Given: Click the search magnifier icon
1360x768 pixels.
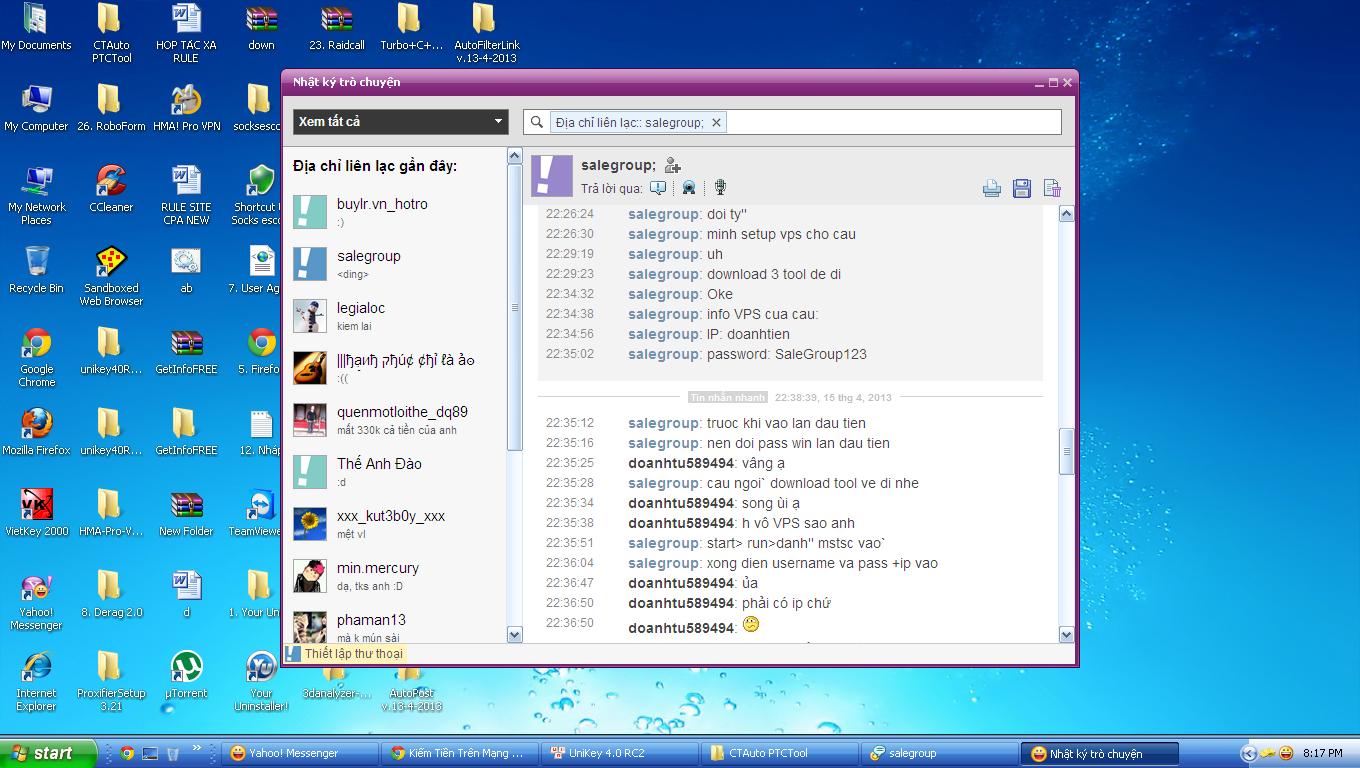Looking at the screenshot, I should tap(538, 122).
